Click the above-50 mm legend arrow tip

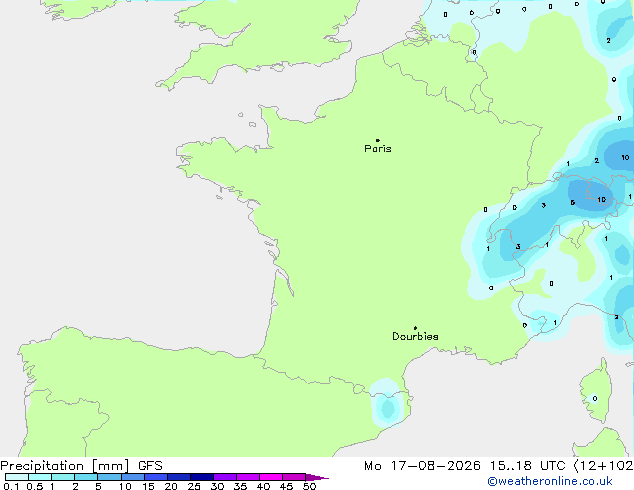point(317,477)
